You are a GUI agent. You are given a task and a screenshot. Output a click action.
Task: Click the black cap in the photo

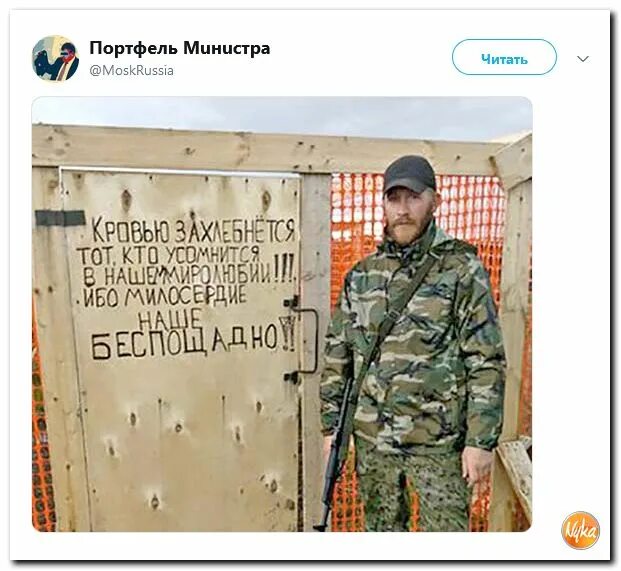point(410,173)
